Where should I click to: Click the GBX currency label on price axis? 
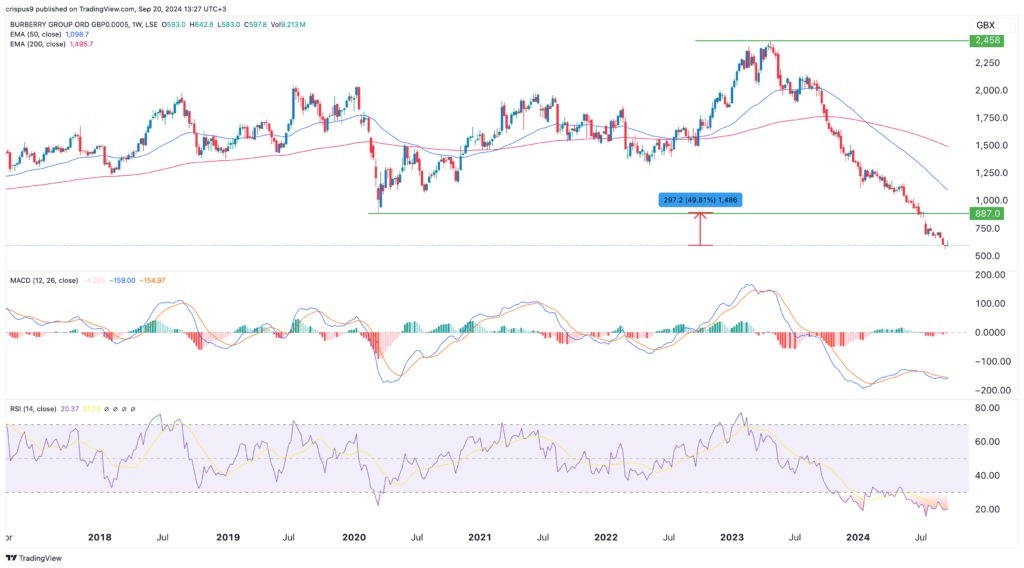point(987,23)
